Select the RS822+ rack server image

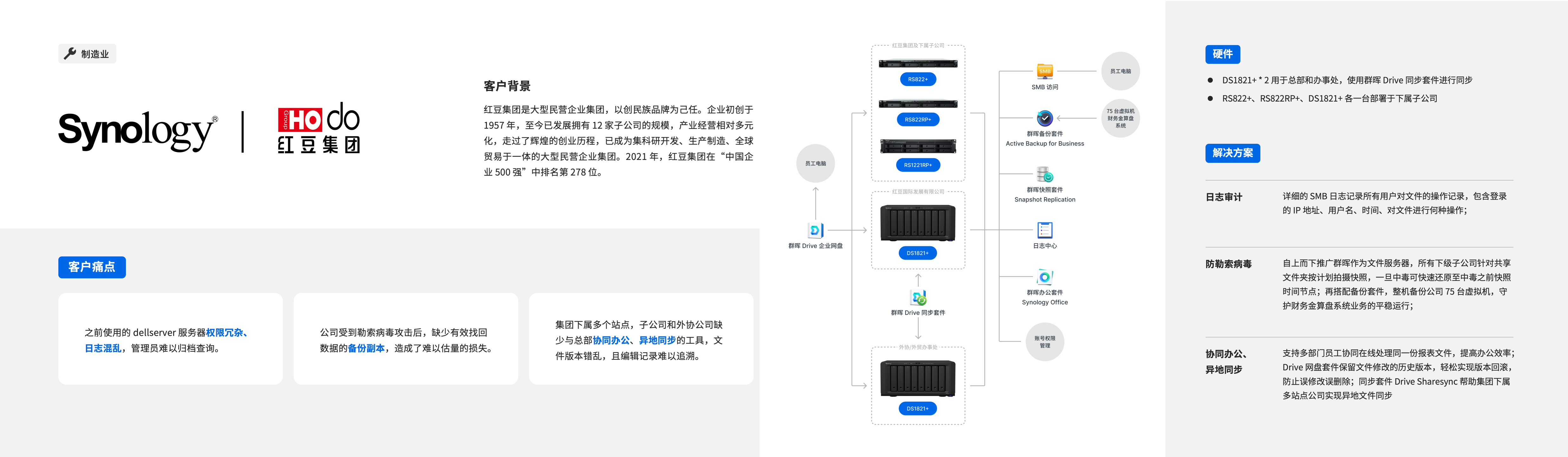[918, 63]
